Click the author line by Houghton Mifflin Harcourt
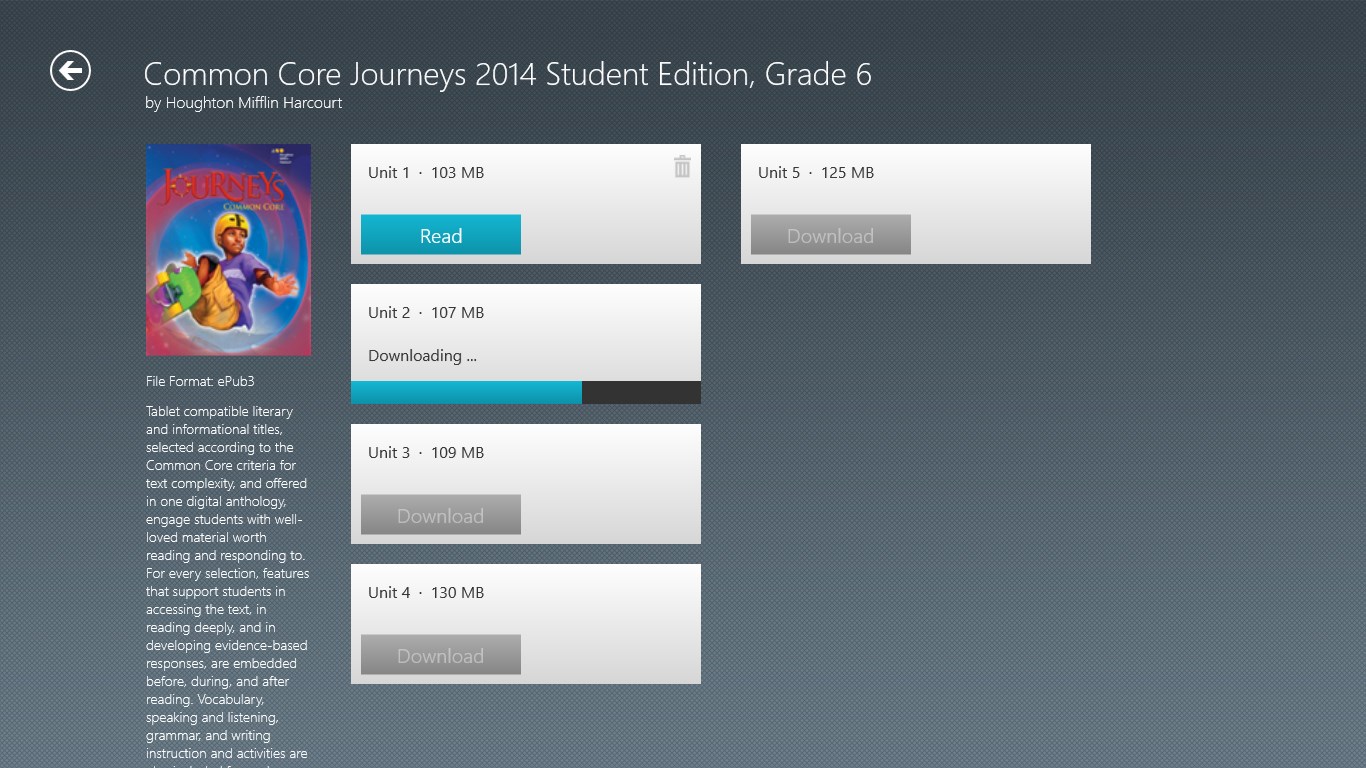Image resolution: width=1366 pixels, height=768 pixels. click(x=244, y=103)
